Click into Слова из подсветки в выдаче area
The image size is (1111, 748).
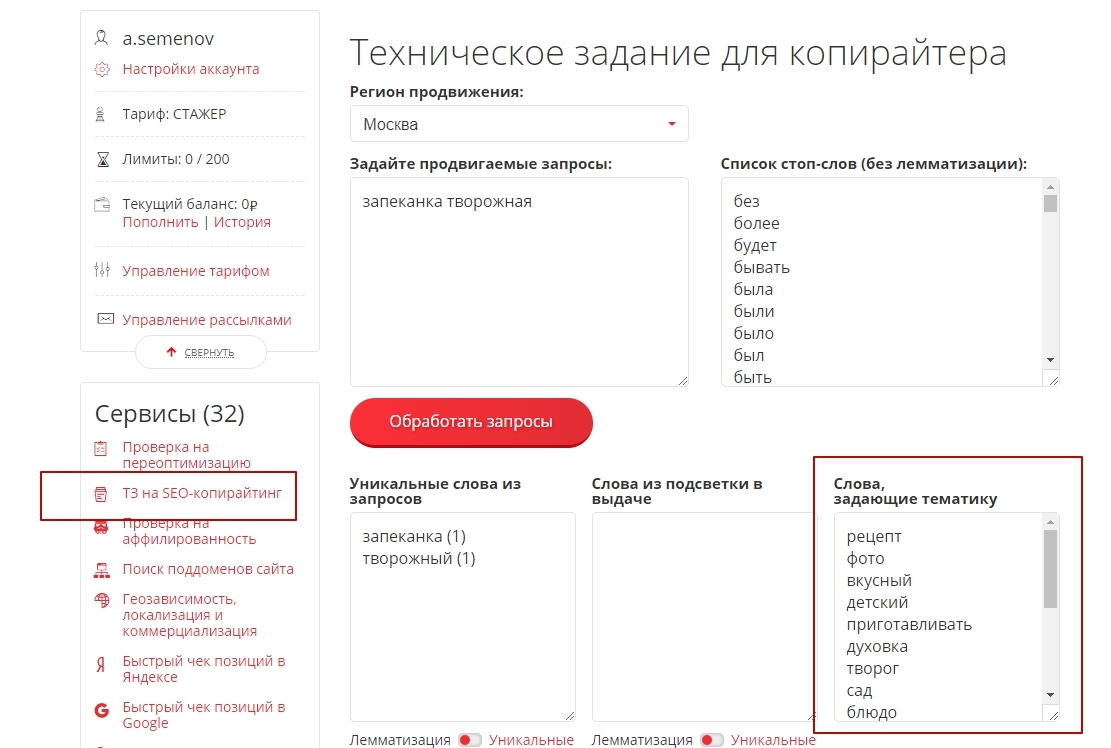click(x=704, y=617)
